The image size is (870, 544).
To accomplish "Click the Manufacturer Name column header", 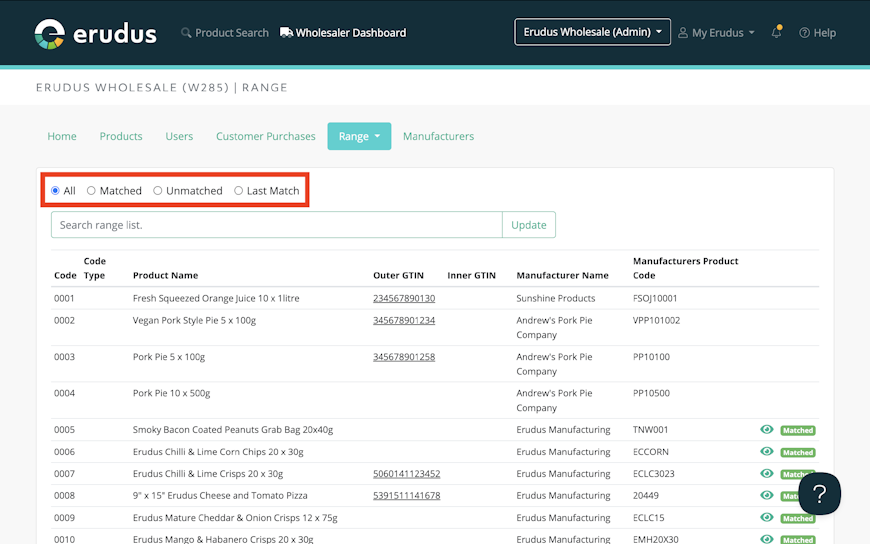I will (x=563, y=275).
